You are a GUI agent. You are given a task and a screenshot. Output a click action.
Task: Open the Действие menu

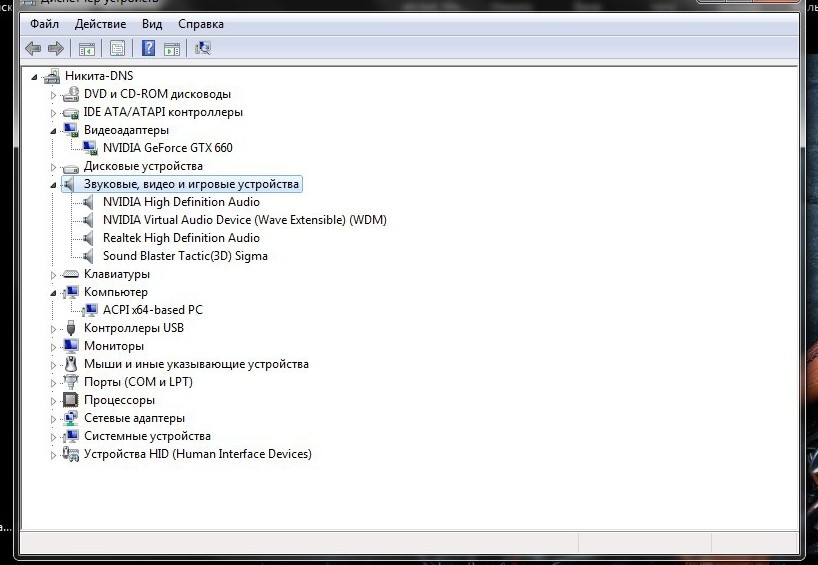click(100, 23)
